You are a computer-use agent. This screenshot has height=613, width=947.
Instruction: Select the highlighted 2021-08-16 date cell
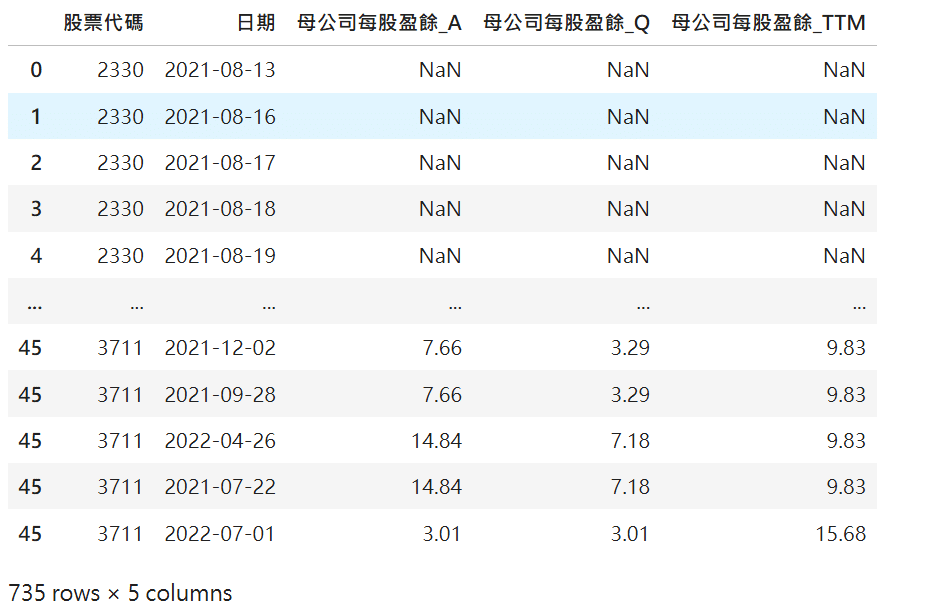click(219, 117)
